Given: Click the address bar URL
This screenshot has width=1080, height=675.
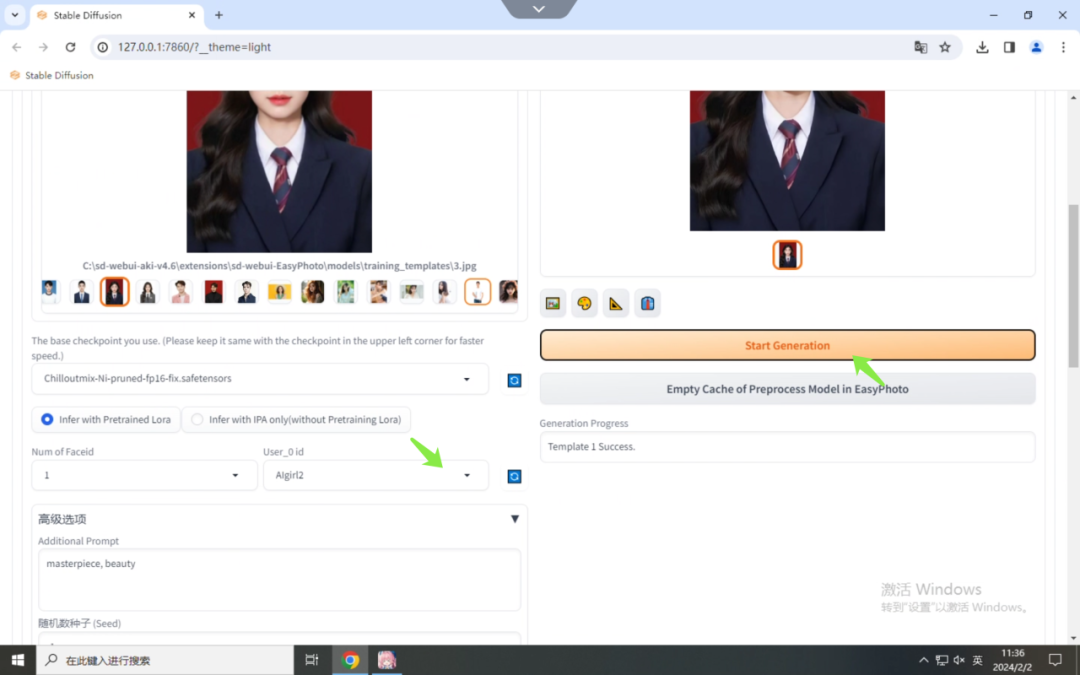Looking at the screenshot, I should [194, 47].
